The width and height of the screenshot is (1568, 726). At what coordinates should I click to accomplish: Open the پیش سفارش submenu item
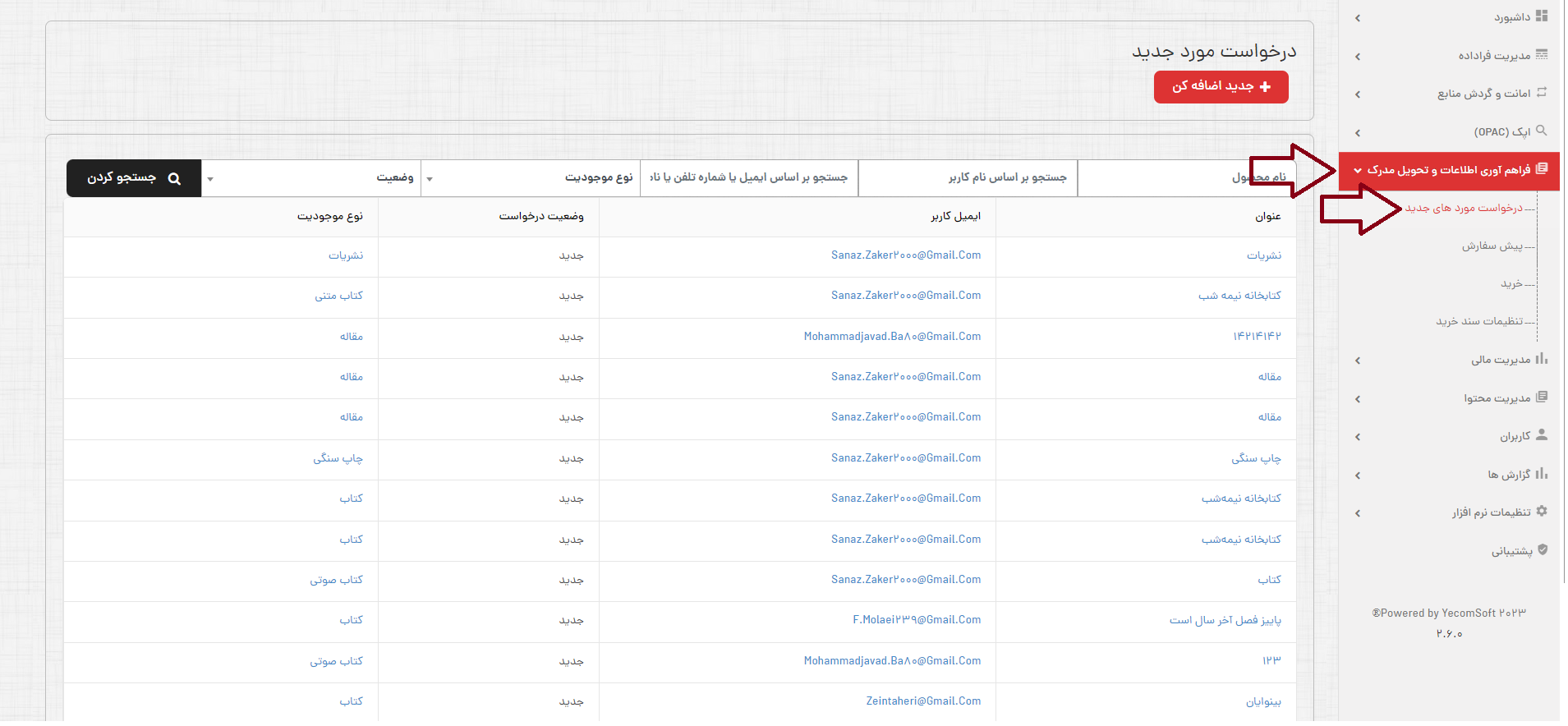1492,246
